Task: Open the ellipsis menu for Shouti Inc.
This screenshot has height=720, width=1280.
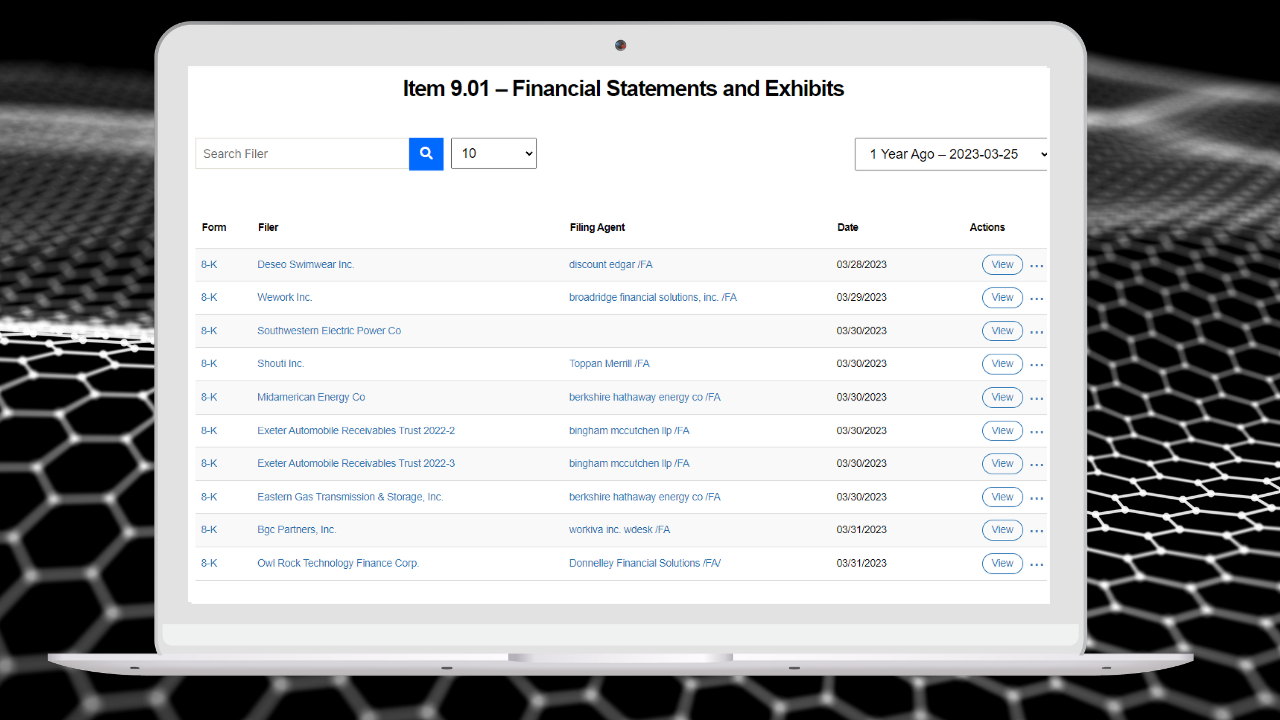Action: coord(1036,365)
